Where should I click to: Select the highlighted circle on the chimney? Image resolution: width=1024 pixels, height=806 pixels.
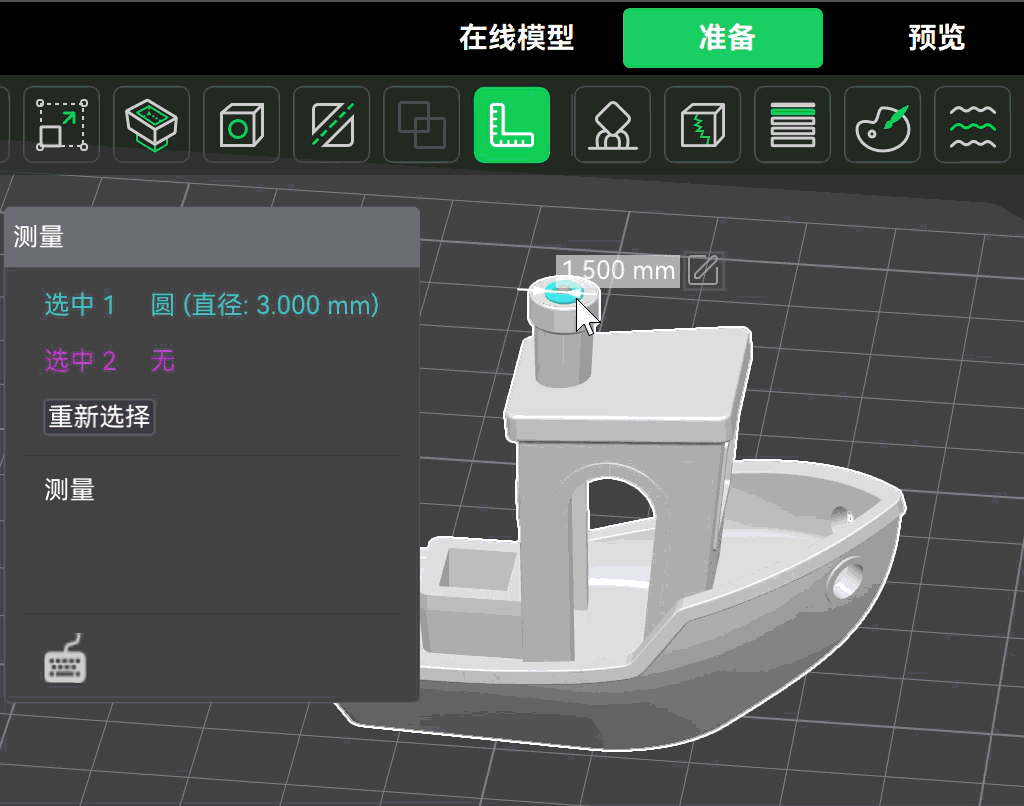coord(563,292)
